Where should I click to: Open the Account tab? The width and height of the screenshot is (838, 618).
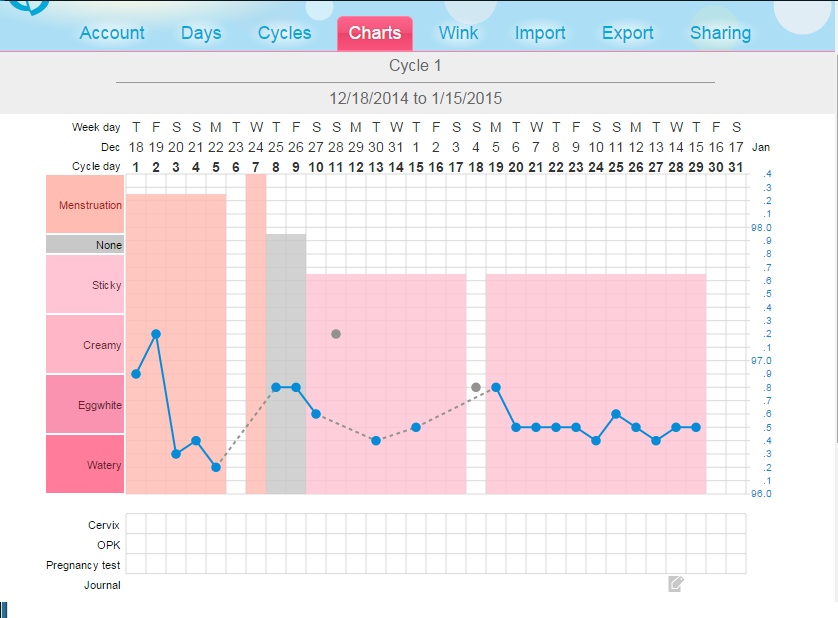pos(112,33)
